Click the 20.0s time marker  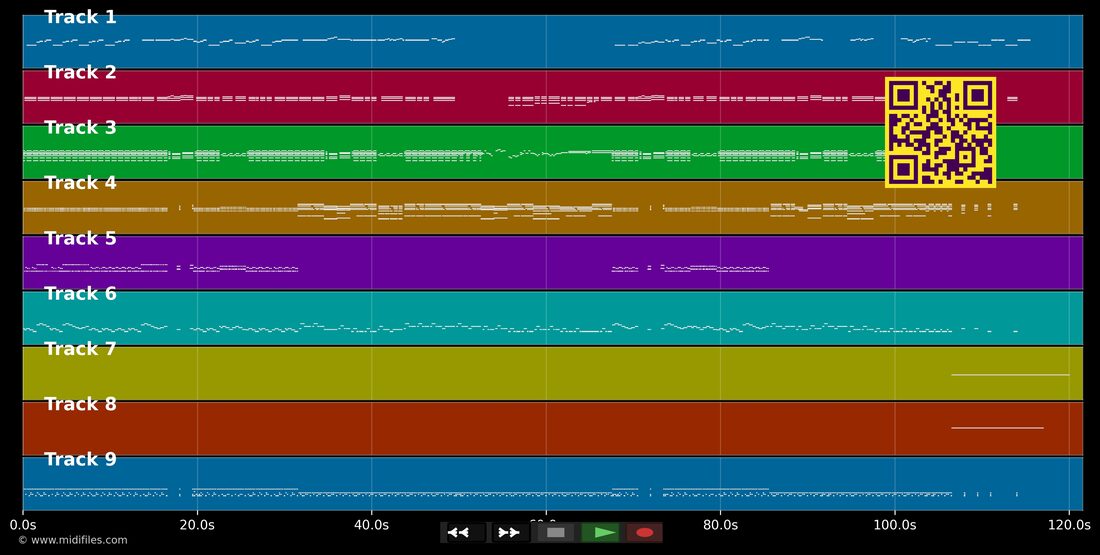[x=197, y=525]
